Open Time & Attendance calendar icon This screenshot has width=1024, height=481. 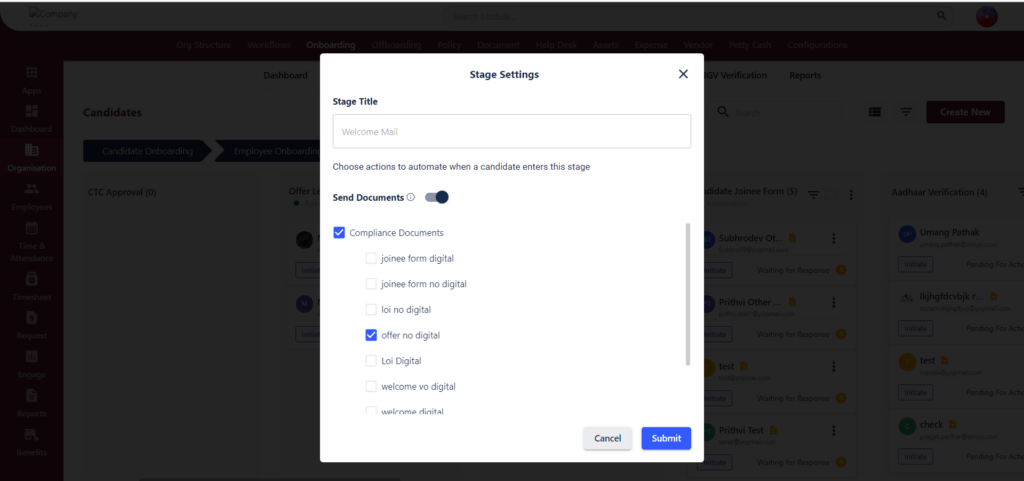[31, 228]
